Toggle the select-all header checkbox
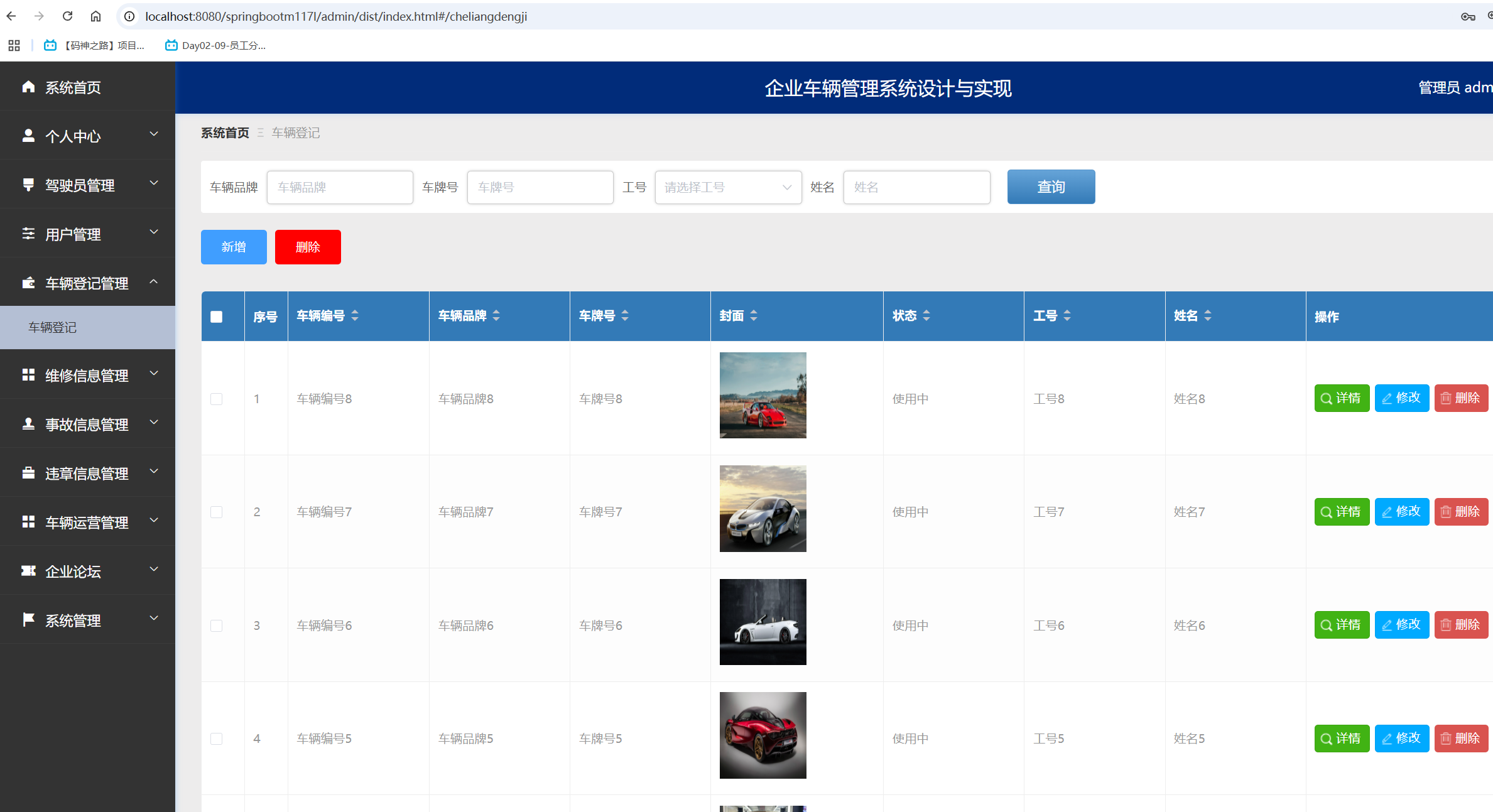 click(x=217, y=317)
